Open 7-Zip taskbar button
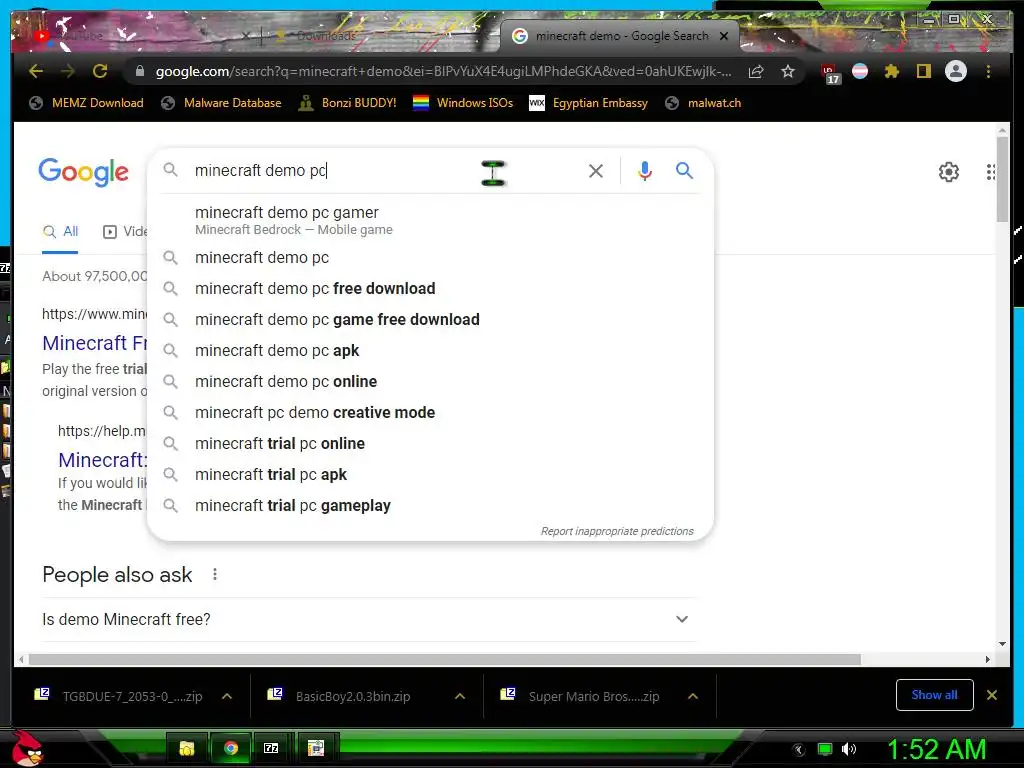This screenshot has height=768, width=1024. (x=271, y=748)
